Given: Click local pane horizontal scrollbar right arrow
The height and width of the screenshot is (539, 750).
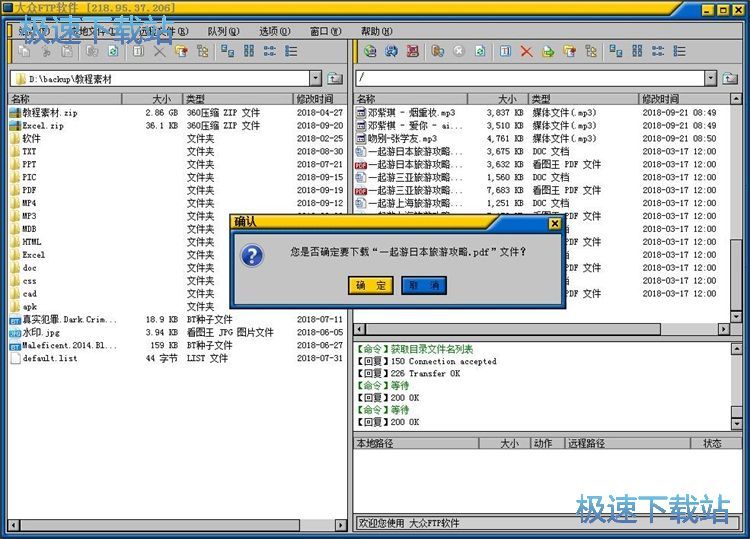Looking at the screenshot, I should pyautogui.click(x=341, y=525).
